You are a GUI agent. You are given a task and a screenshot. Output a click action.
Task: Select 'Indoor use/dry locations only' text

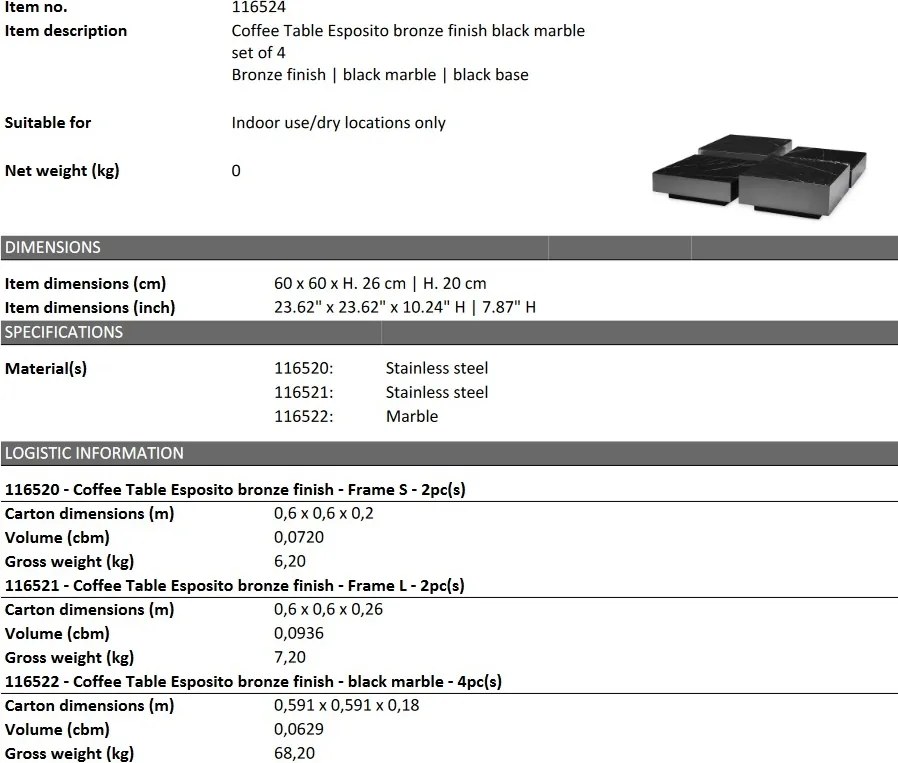[338, 123]
